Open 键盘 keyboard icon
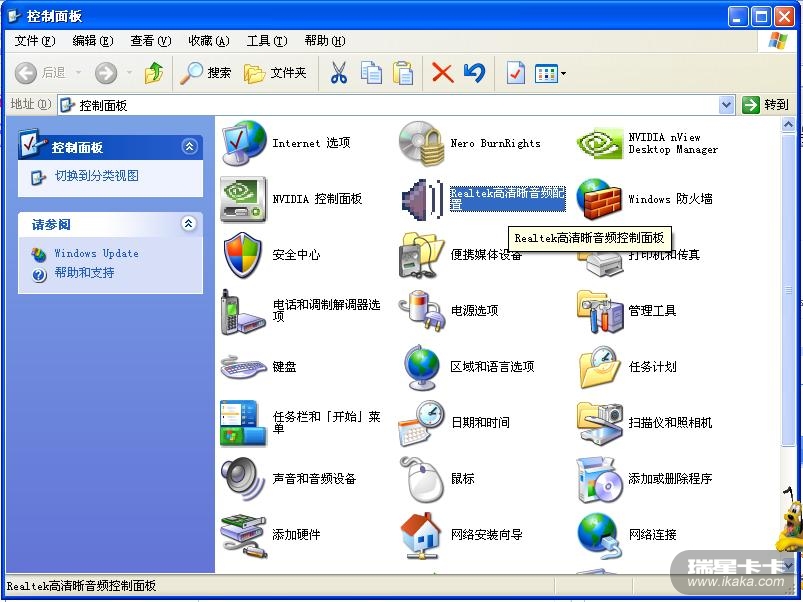Viewport: 803px width, 602px height. coord(243,367)
